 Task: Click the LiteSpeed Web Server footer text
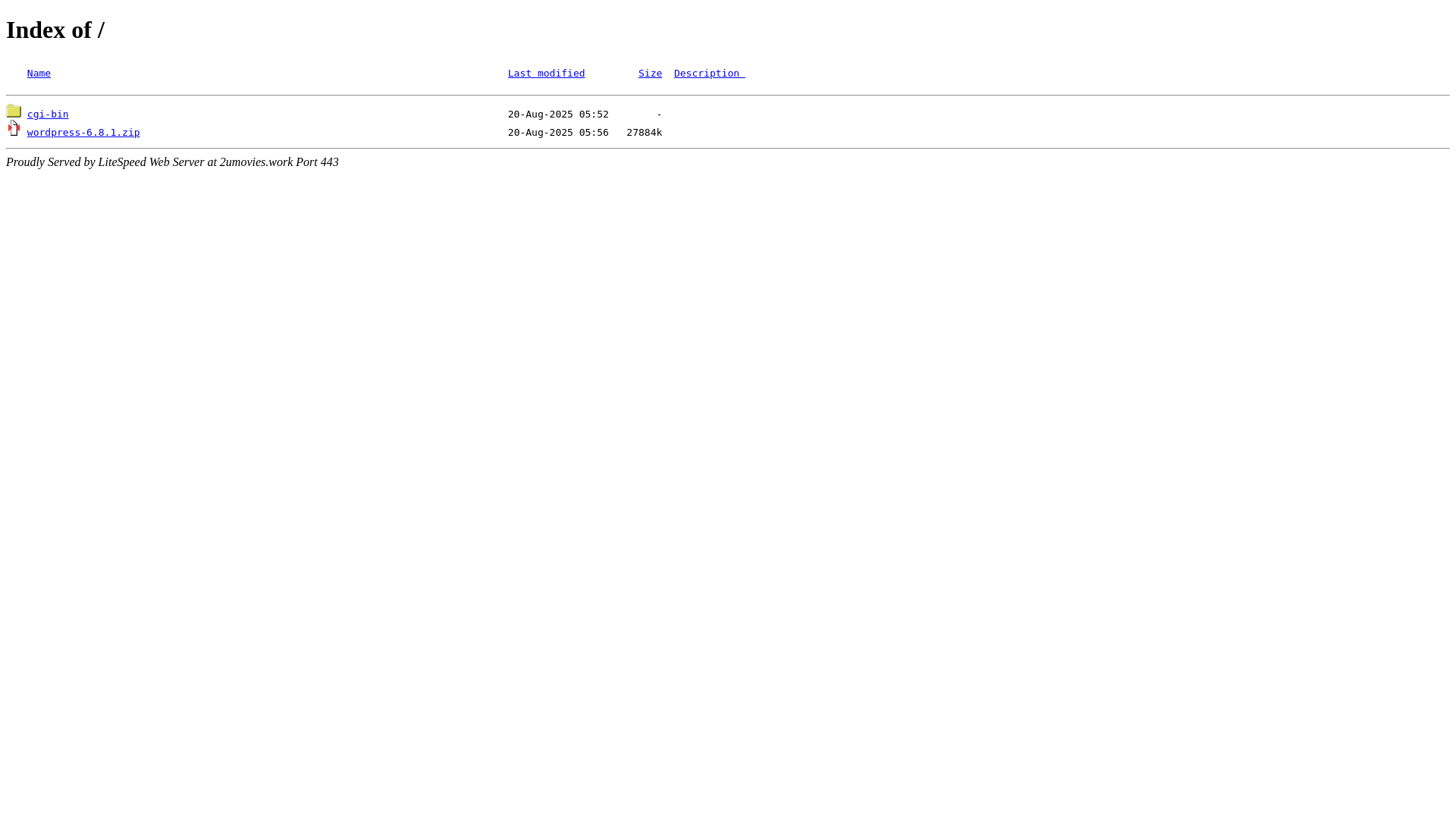[x=172, y=162]
